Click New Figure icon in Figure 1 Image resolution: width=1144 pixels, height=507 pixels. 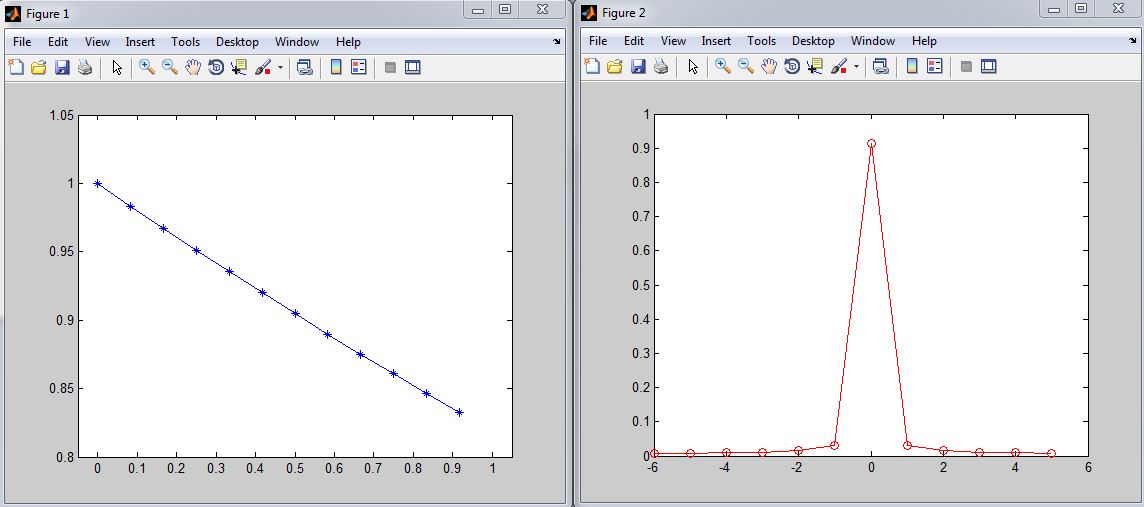coord(16,67)
